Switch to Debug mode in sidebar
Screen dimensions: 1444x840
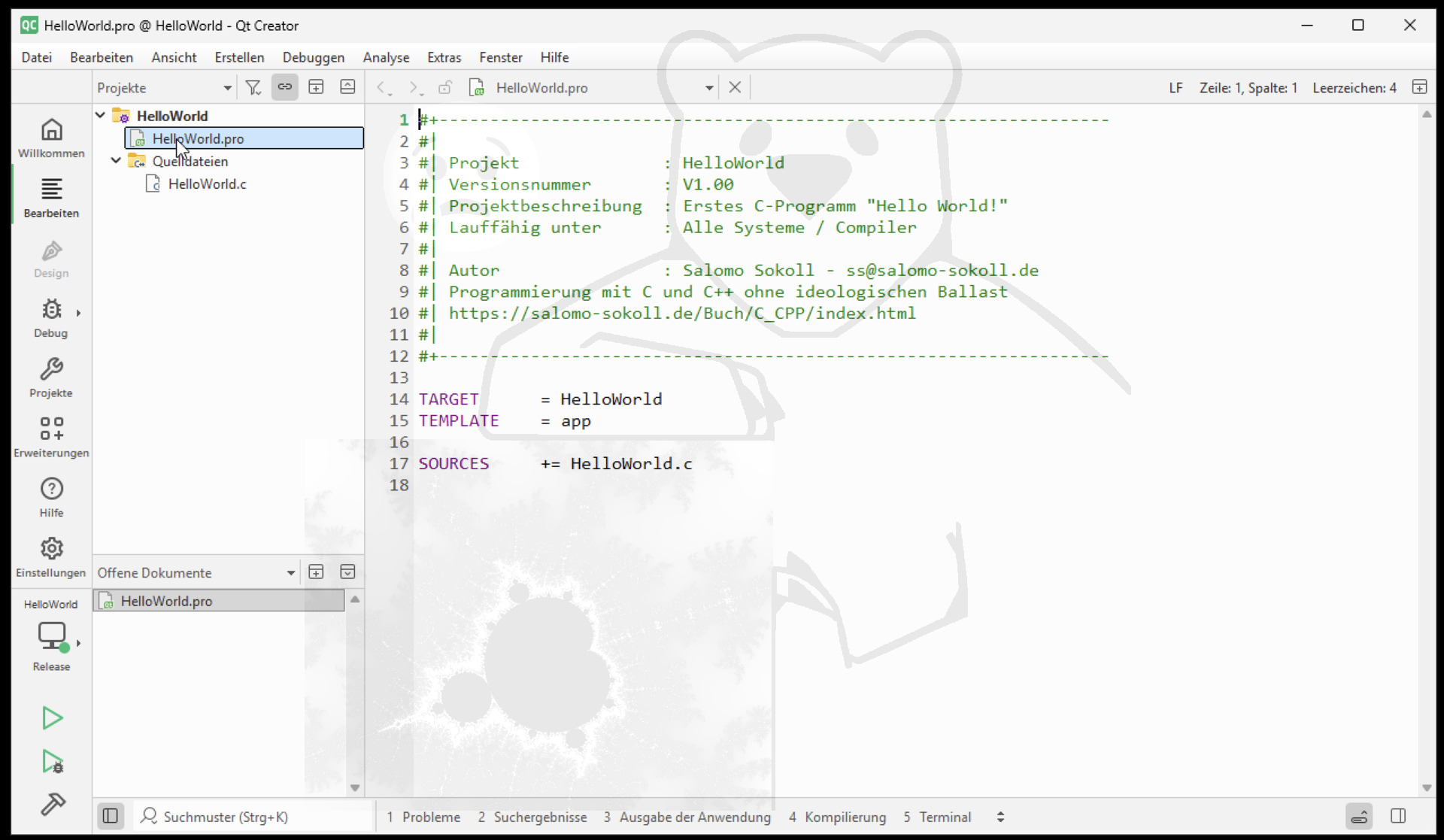(x=51, y=318)
